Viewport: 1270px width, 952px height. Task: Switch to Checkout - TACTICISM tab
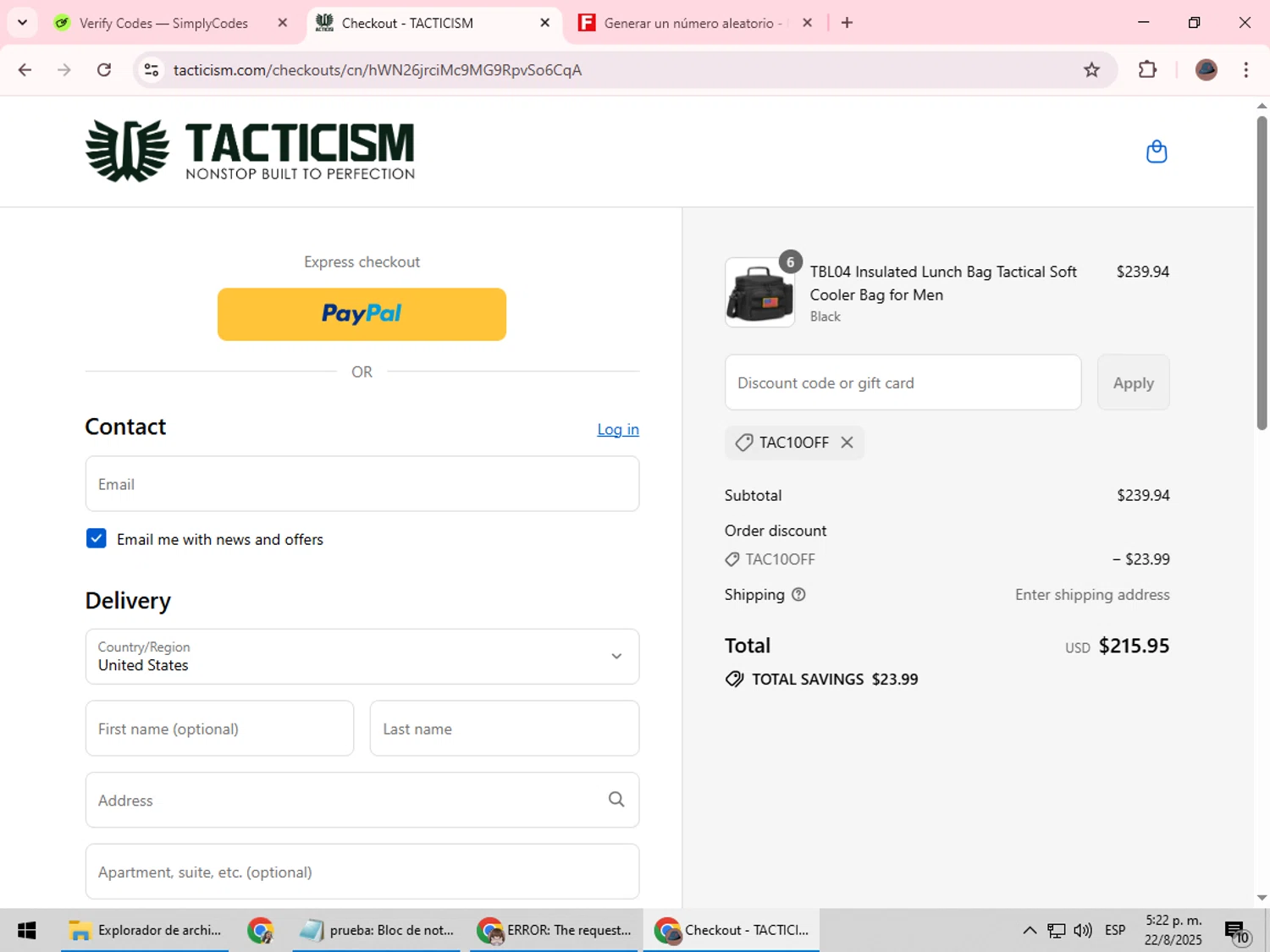coord(407,23)
